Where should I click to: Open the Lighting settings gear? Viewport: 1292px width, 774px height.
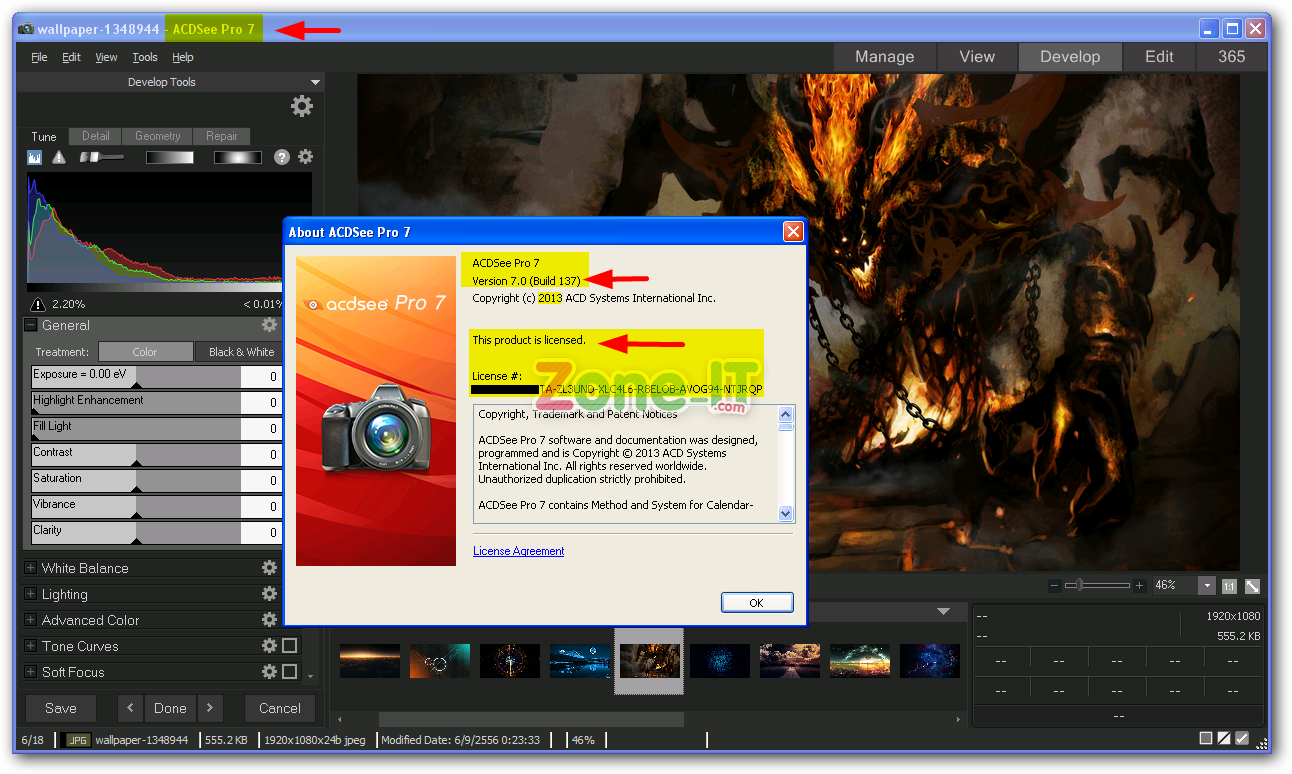click(x=269, y=594)
